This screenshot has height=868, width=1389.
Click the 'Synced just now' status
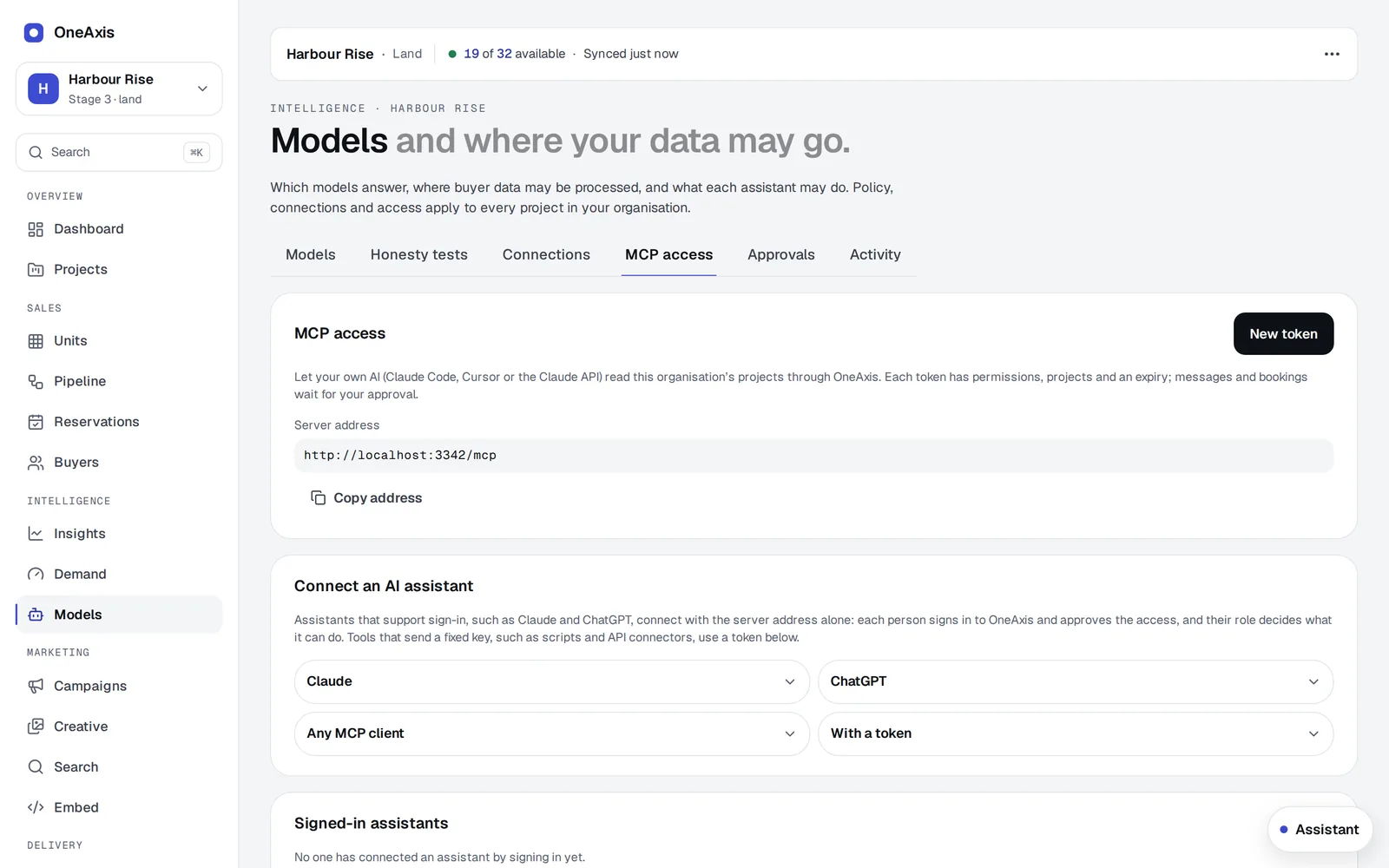pyautogui.click(x=631, y=54)
